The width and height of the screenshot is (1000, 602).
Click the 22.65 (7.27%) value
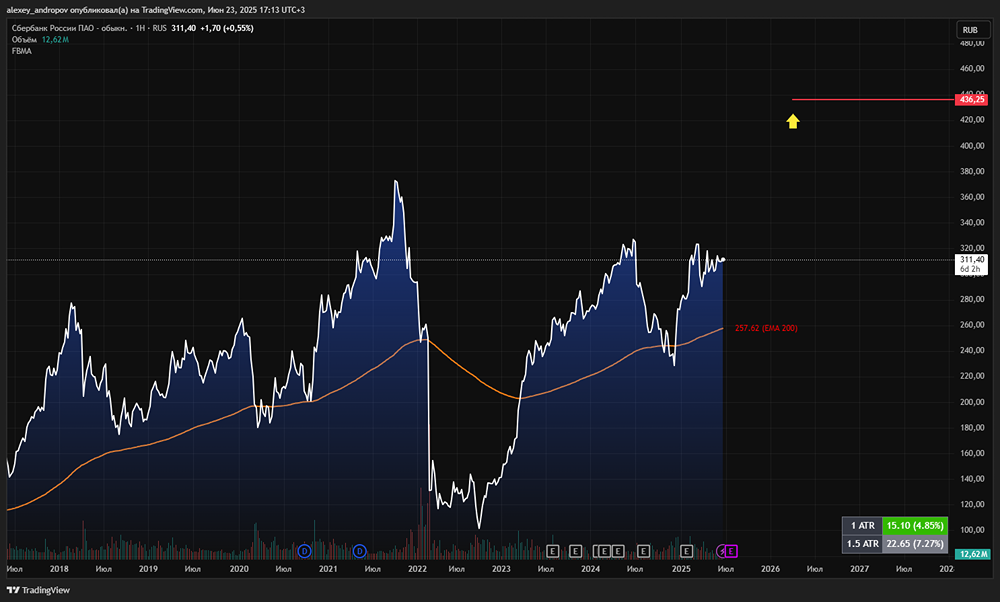[x=915, y=543]
